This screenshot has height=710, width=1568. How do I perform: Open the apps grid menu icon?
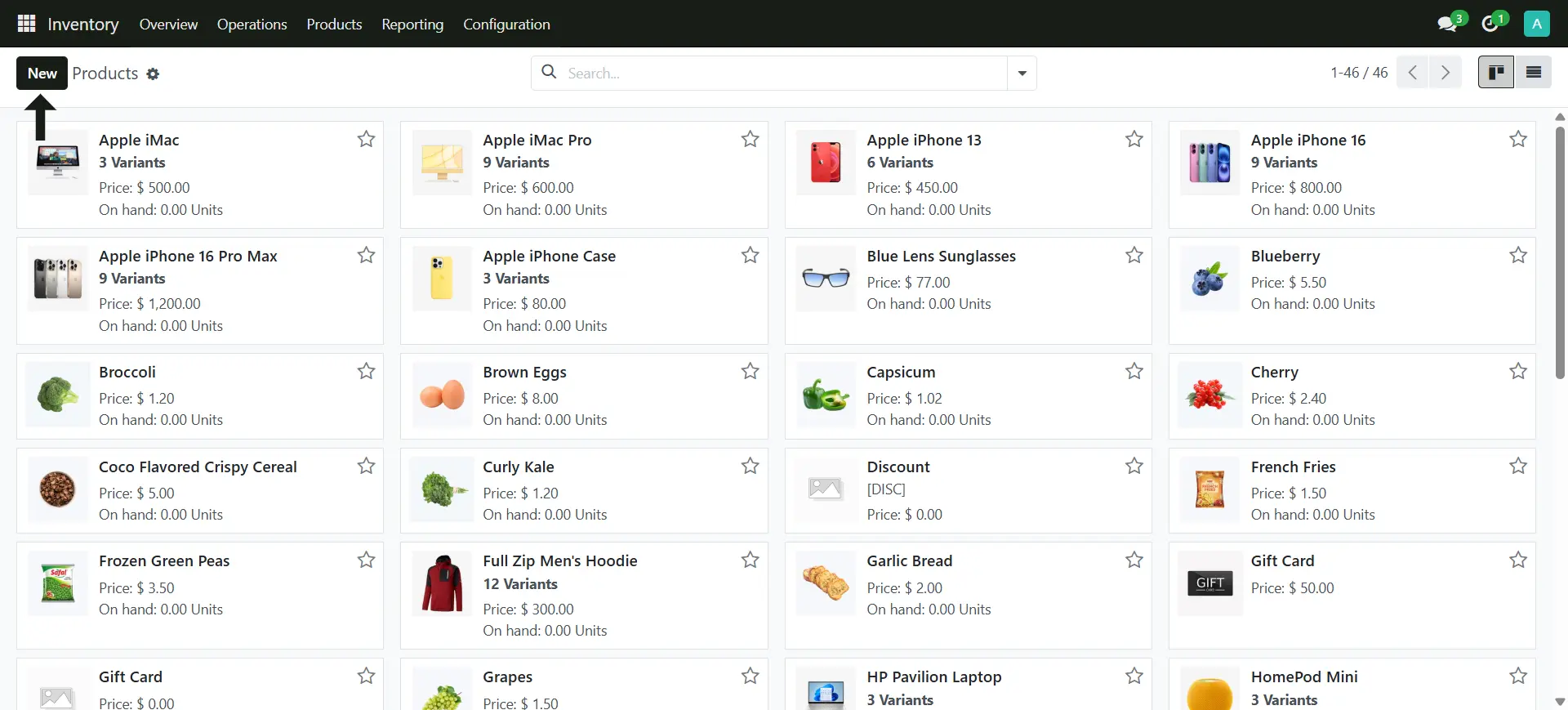[26, 24]
